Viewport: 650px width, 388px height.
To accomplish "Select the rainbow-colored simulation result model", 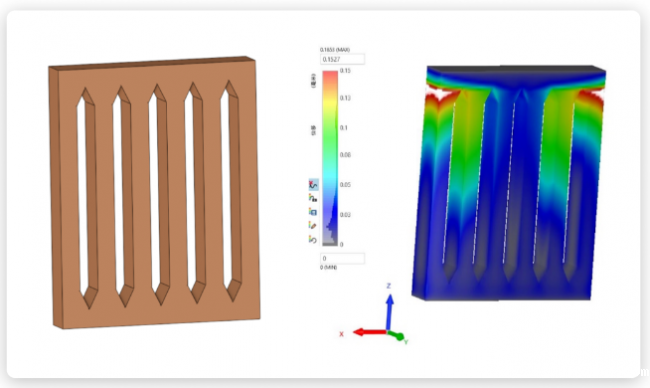I will click(508, 182).
